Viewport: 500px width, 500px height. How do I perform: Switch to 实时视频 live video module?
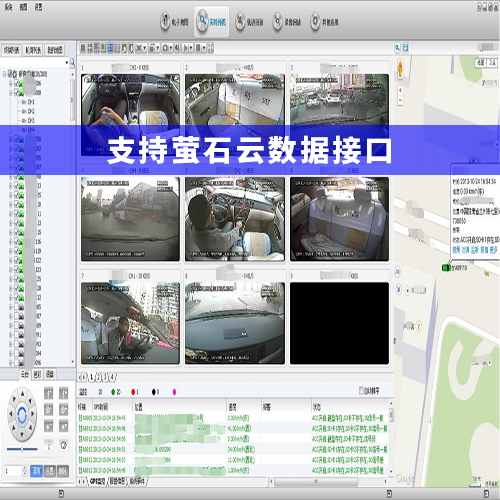click(x=211, y=22)
